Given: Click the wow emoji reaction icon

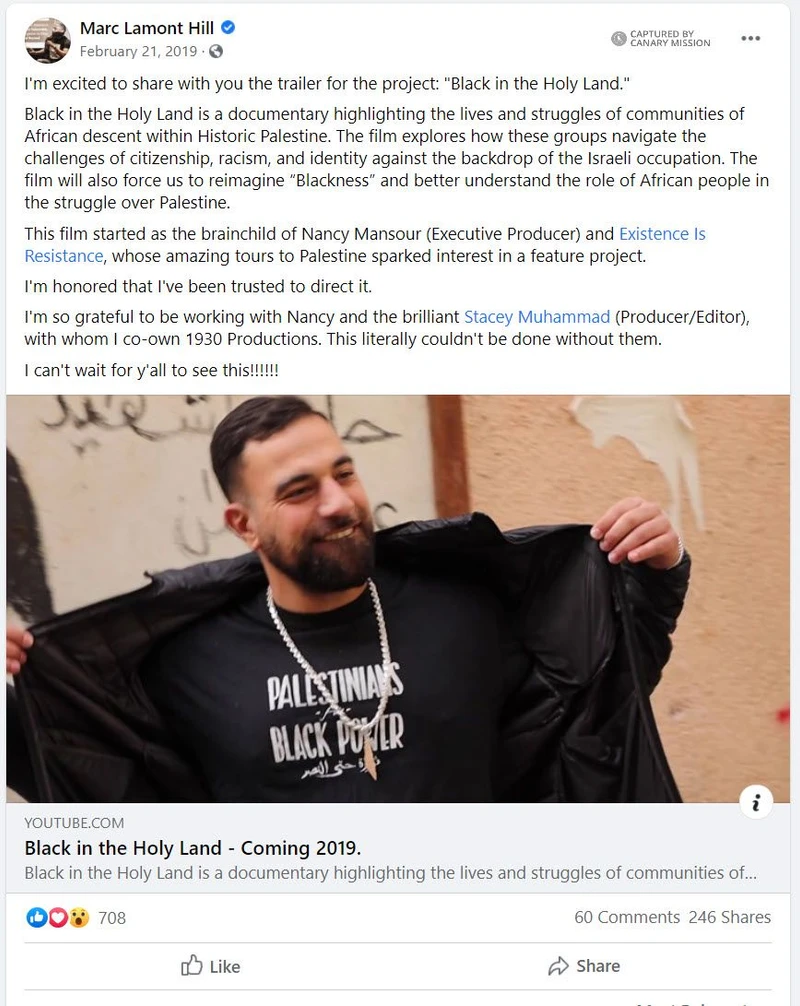Looking at the screenshot, I should [x=78, y=917].
